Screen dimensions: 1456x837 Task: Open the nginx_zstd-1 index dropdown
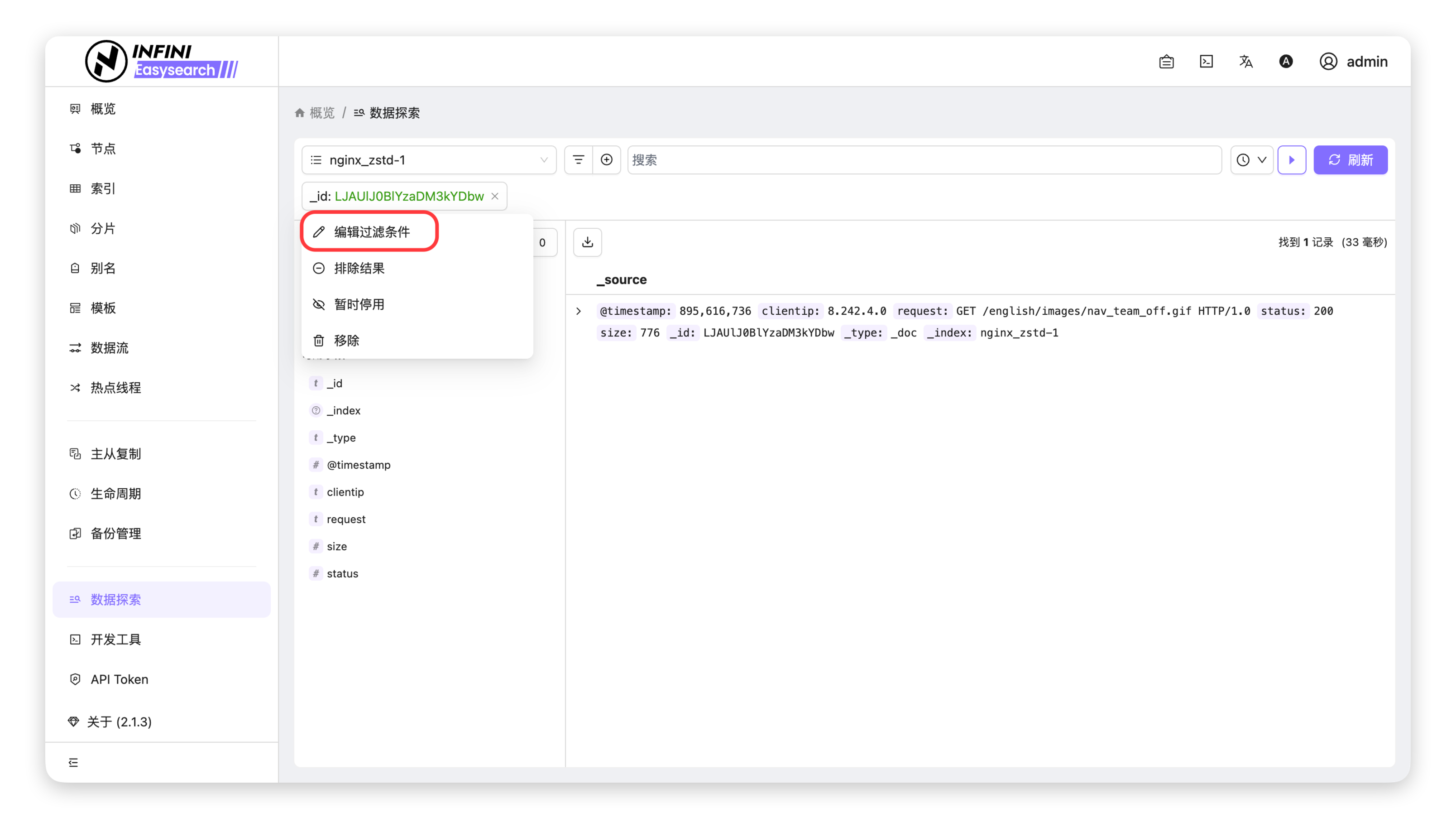pyautogui.click(x=429, y=160)
